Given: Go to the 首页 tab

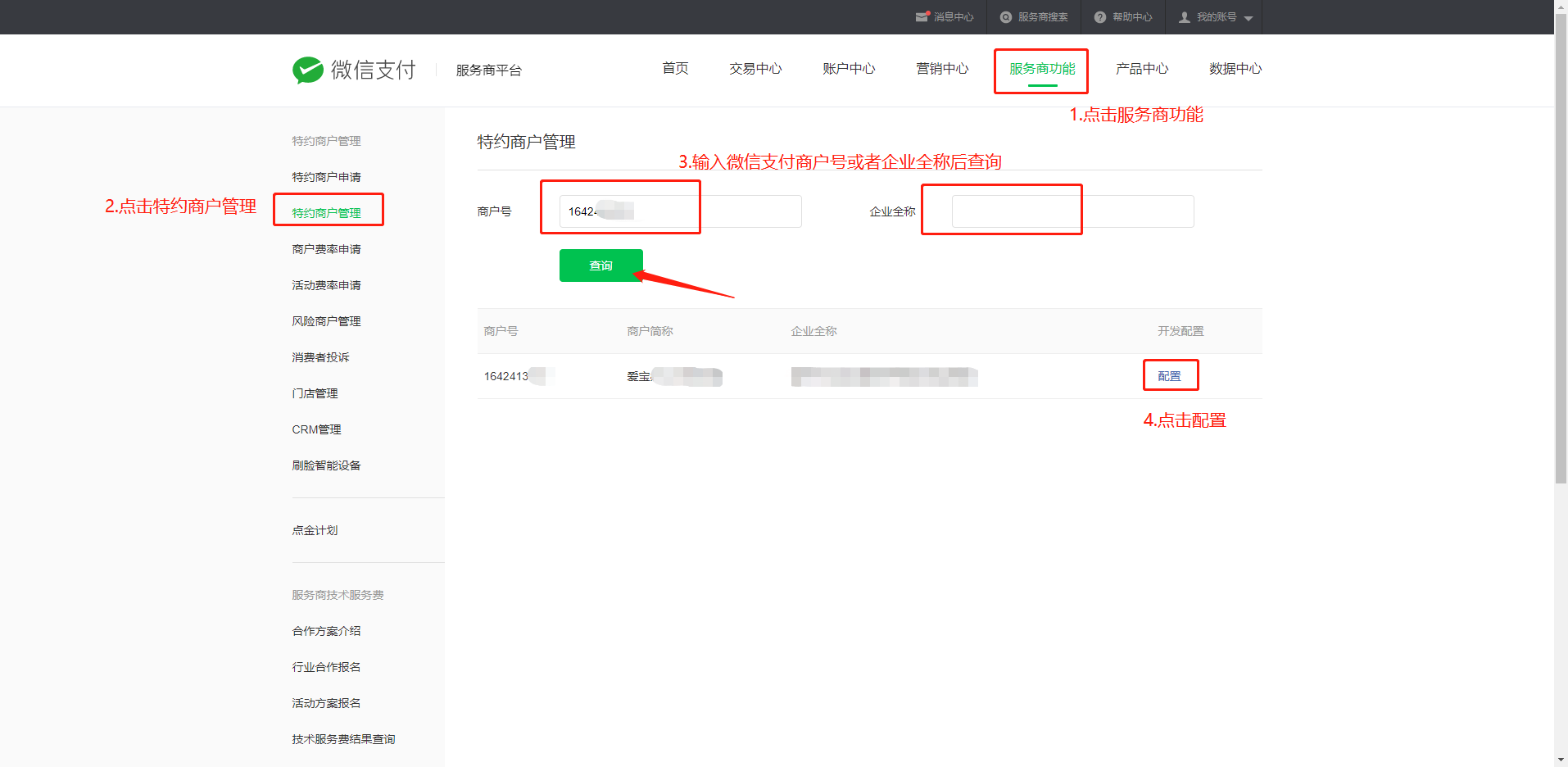Looking at the screenshot, I should click(x=676, y=69).
